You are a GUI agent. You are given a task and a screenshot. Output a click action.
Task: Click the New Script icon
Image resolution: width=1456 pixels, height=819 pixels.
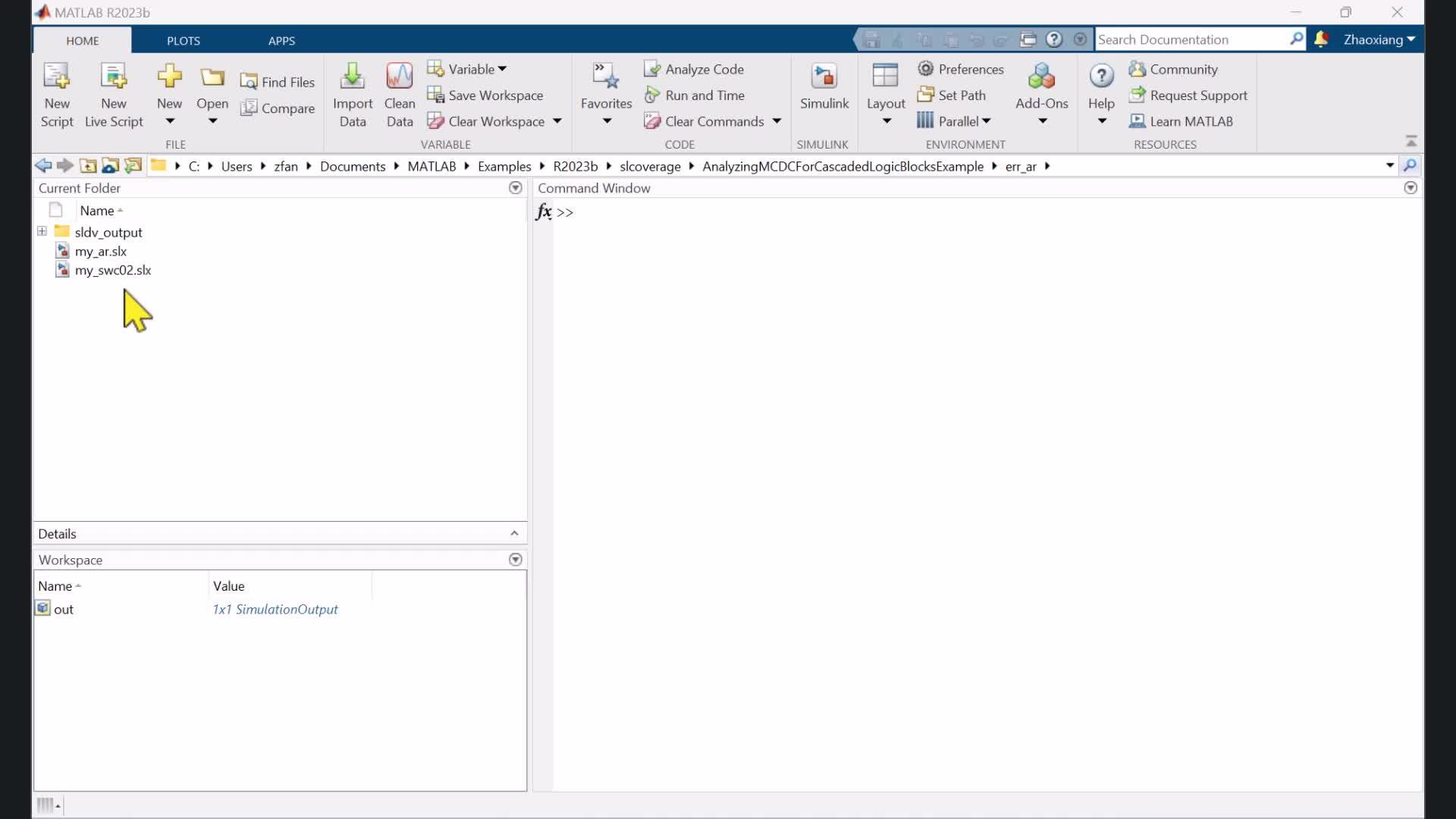click(x=57, y=77)
